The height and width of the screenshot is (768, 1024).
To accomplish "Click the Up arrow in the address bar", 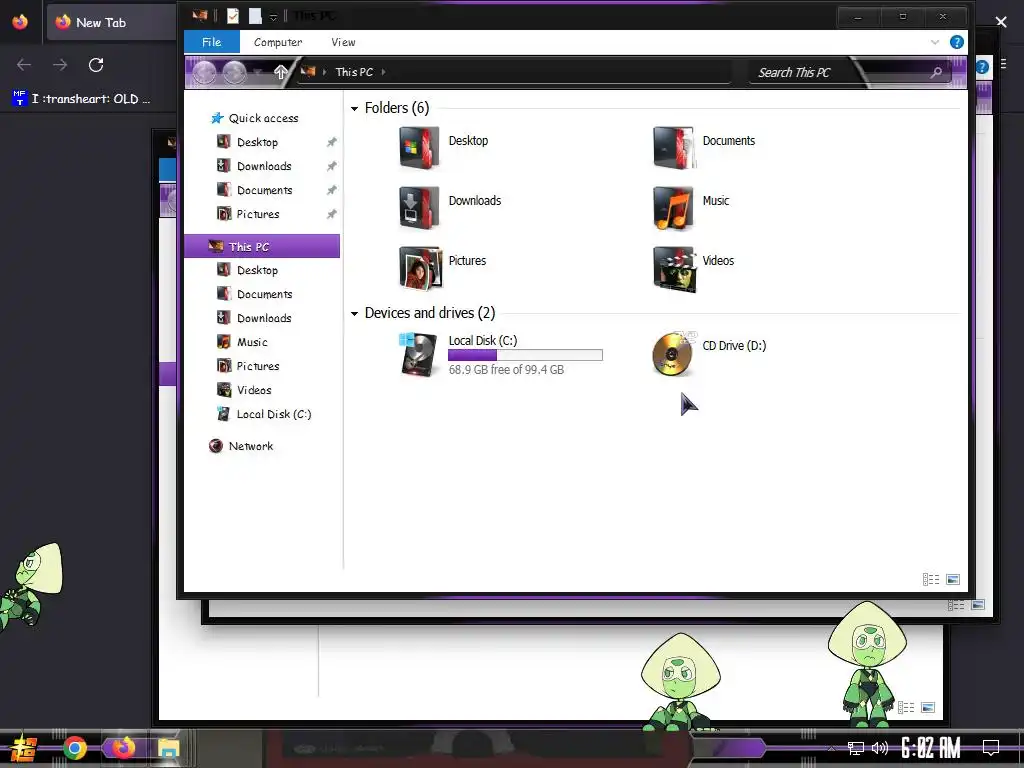I will click(281, 72).
